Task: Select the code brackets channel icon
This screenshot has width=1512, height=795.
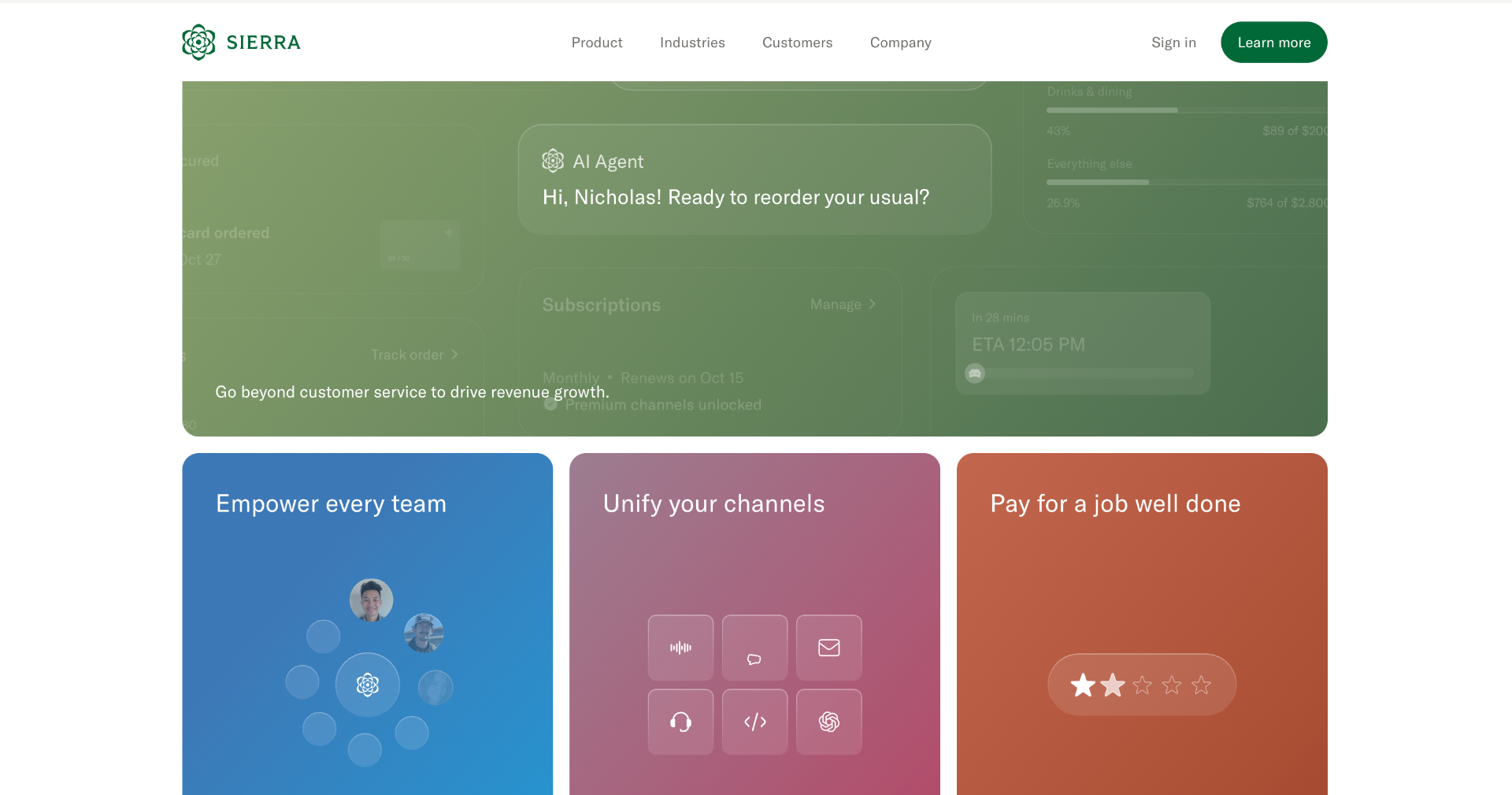Action: (x=754, y=722)
